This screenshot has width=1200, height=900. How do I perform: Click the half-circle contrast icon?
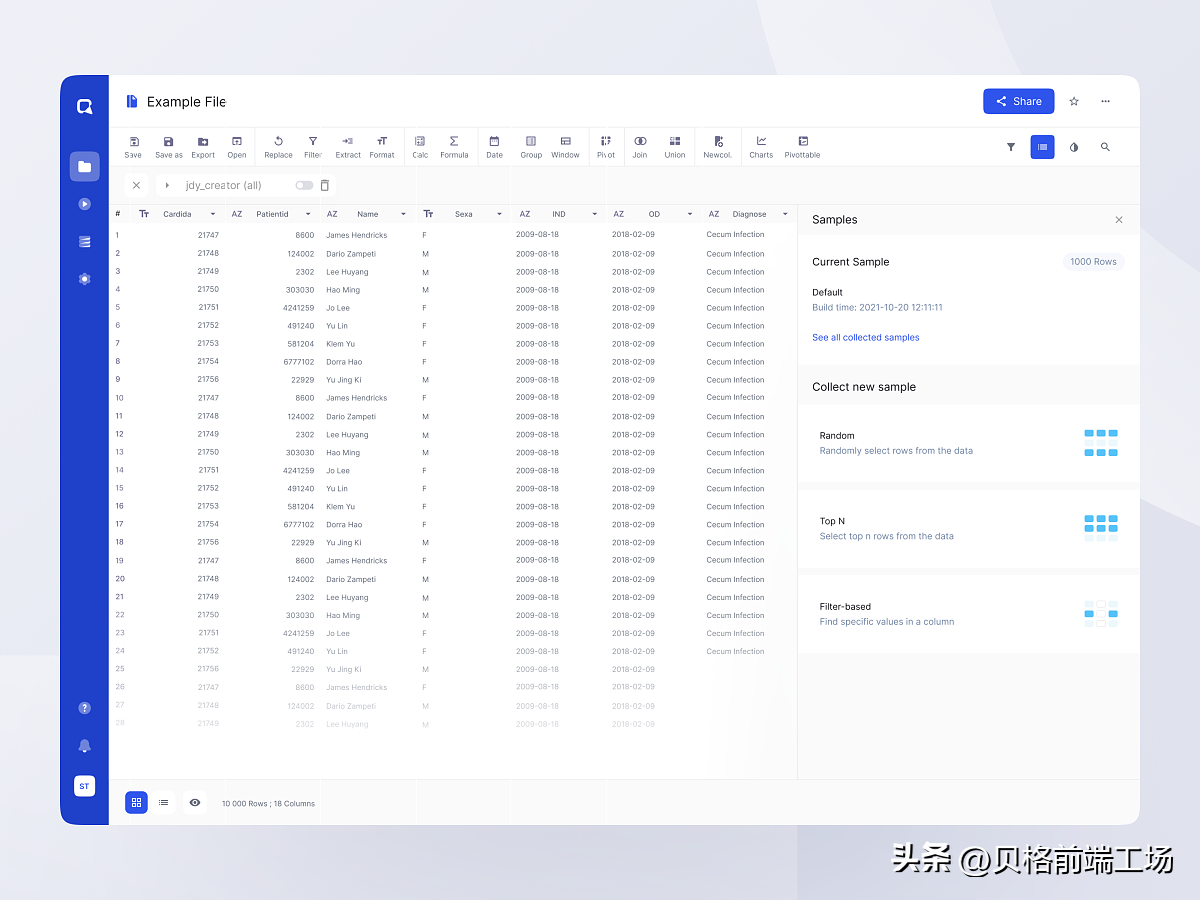[1074, 147]
